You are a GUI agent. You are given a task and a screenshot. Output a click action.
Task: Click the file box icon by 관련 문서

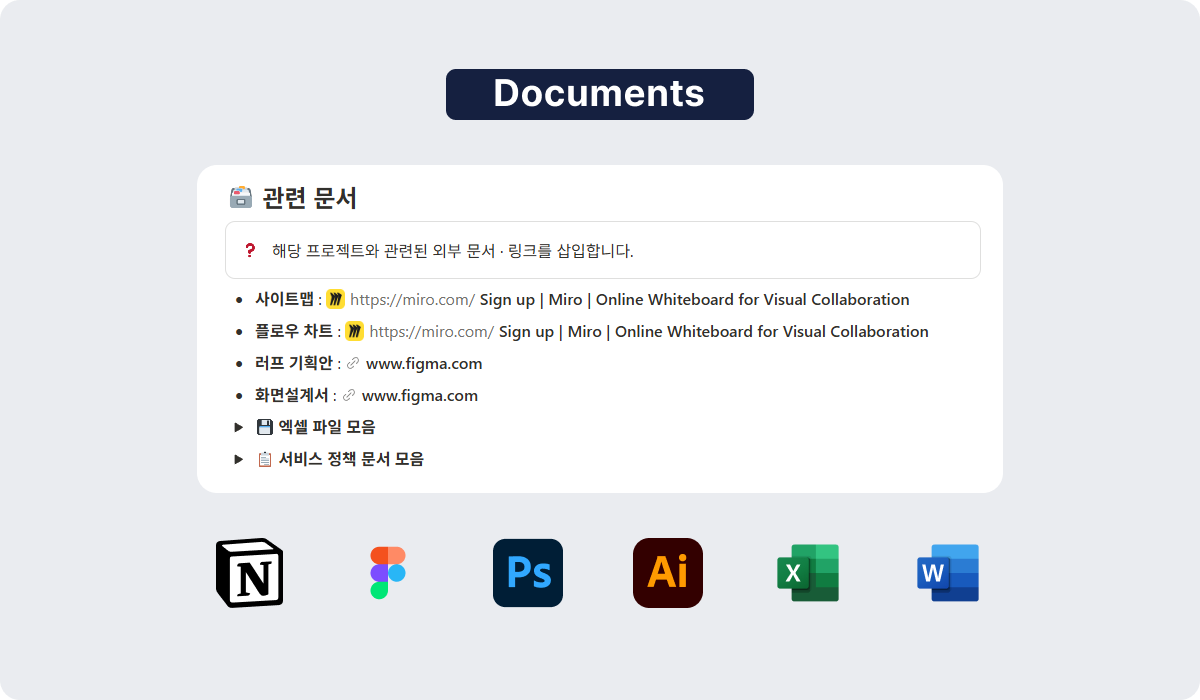(x=241, y=197)
